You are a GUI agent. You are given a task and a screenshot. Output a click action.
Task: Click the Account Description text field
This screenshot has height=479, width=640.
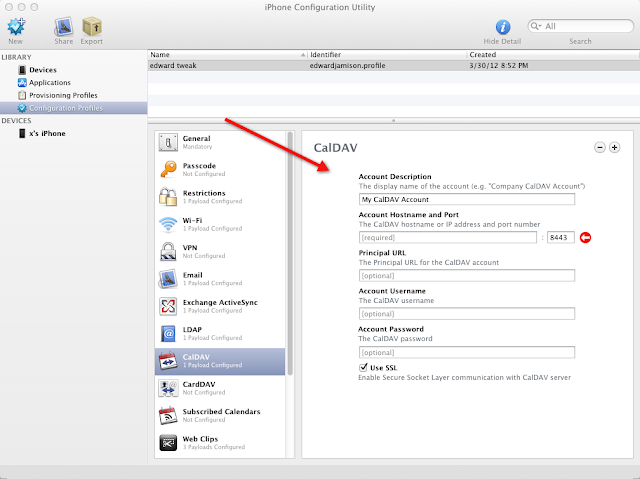467,200
